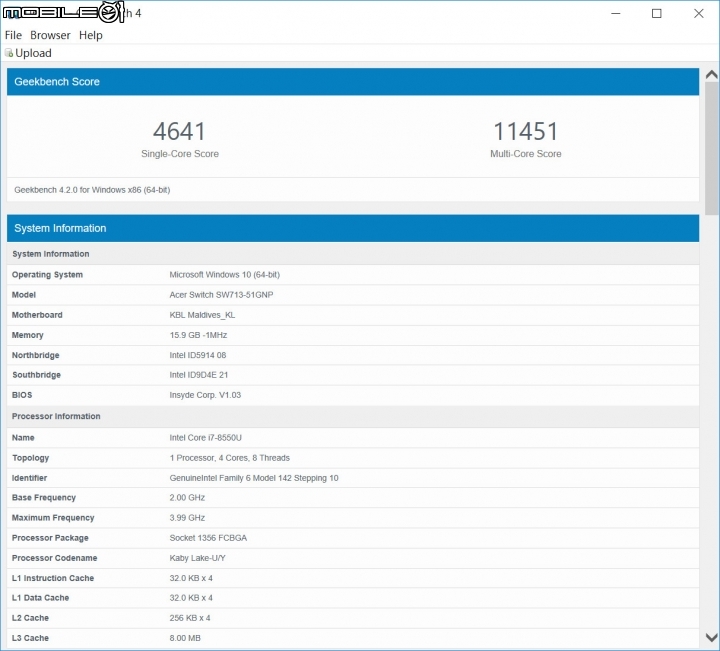
Task: Maximize the Geekbench window
Action: point(657,14)
